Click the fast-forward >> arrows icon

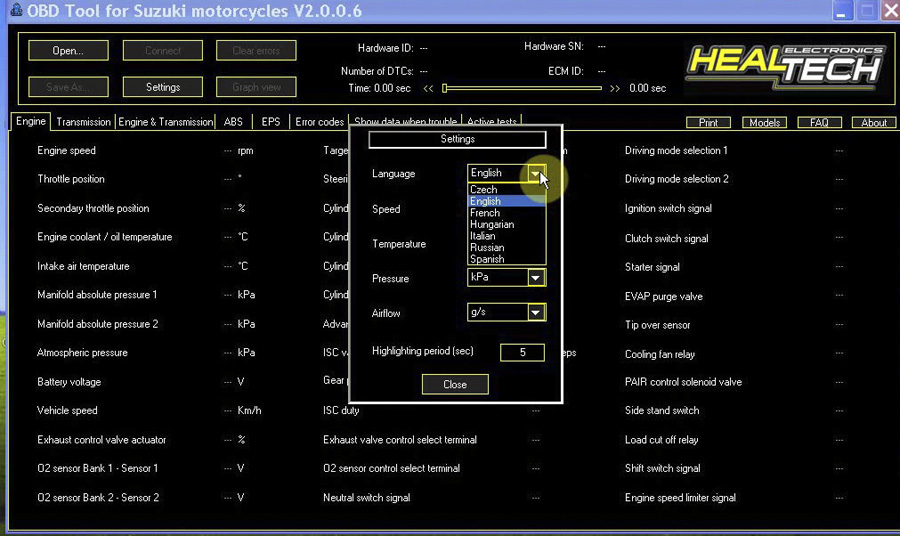615,88
